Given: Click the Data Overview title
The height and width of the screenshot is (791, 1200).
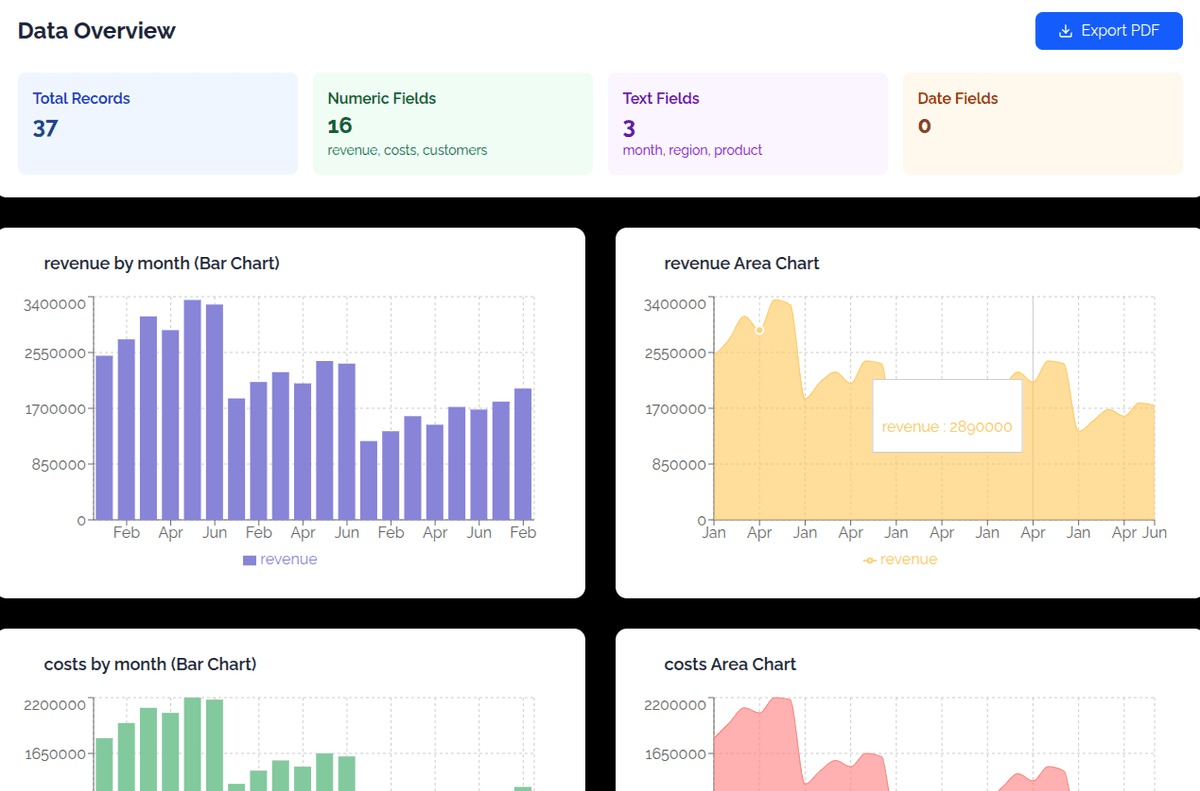Looking at the screenshot, I should tap(96, 31).
